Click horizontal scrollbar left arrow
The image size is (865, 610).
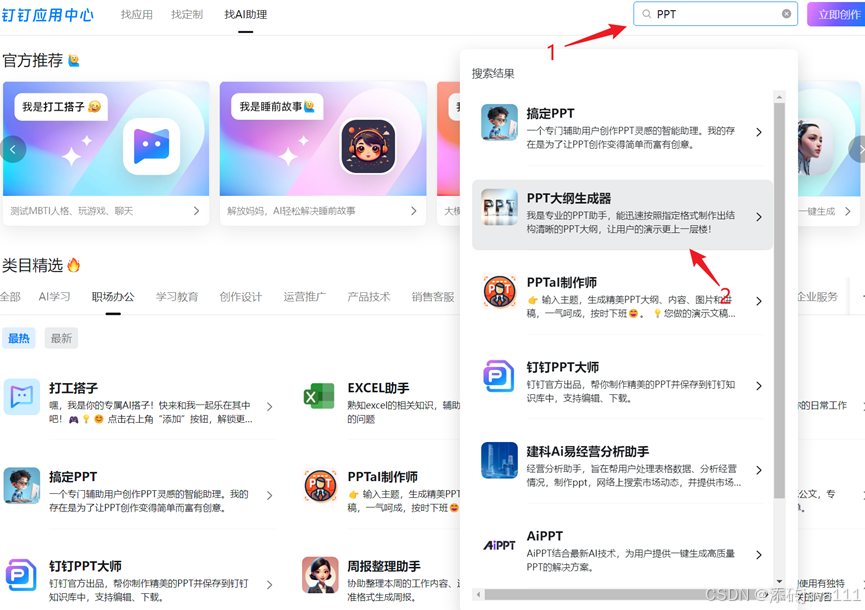coord(478,595)
